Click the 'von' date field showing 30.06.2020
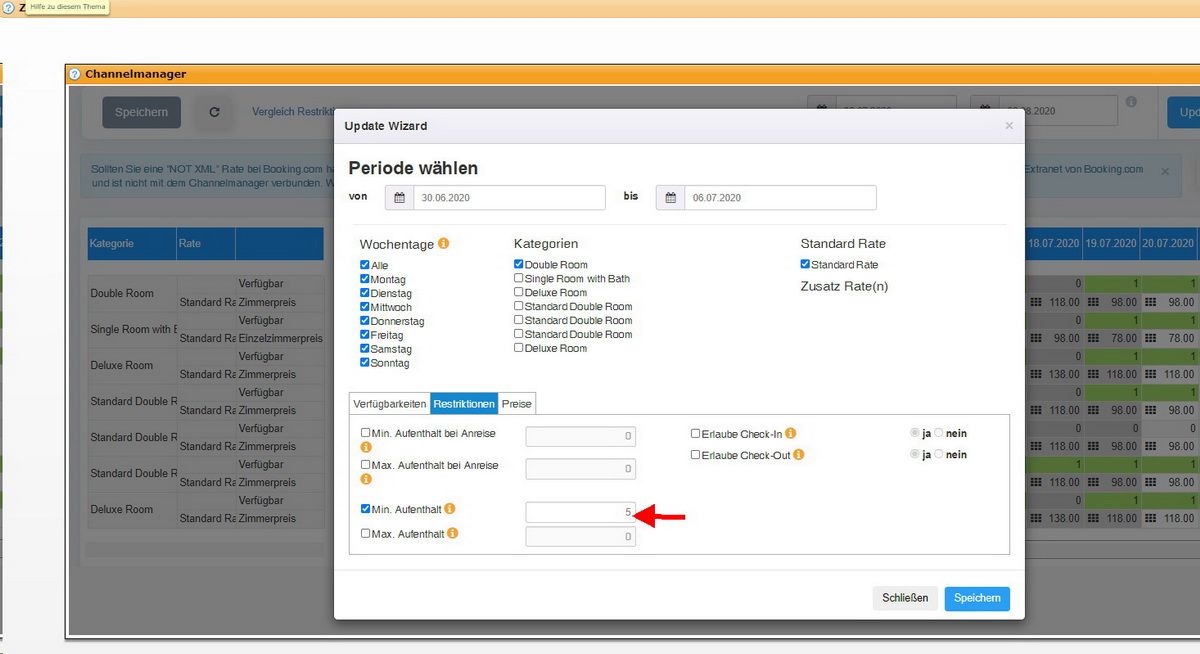The width and height of the screenshot is (1200, 654). (508, 198)
